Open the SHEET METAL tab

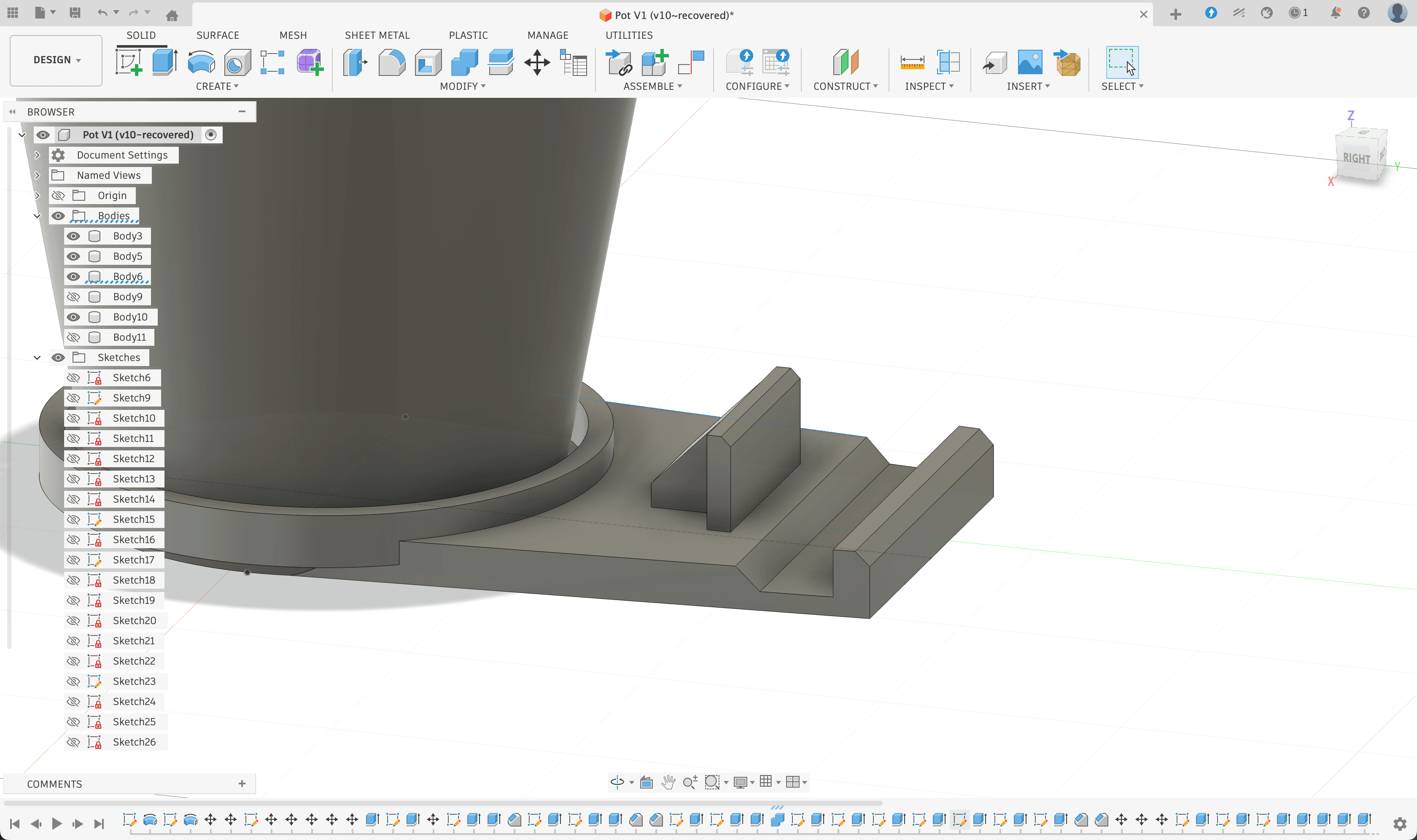pos(377,35)
